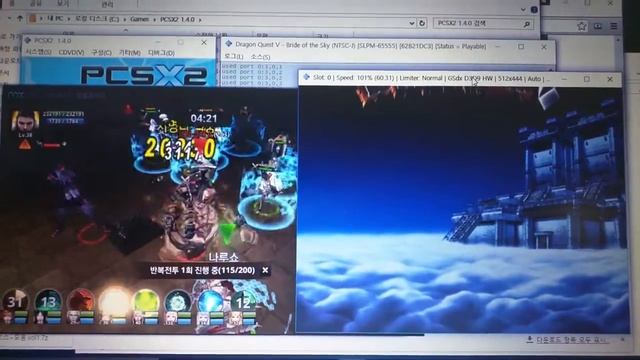Select 로컬 디스크 (C:) in the breadcrumb
Viewport: 640px width, 360px height.
(x=97, y=19)
